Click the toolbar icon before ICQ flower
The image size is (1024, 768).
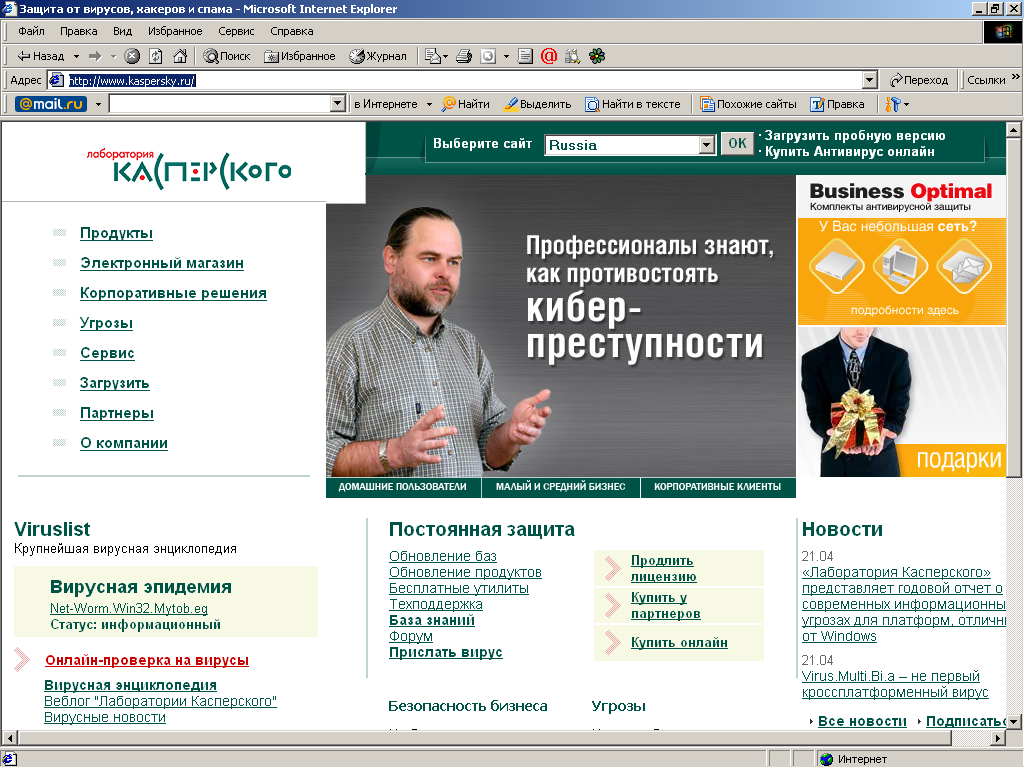point(572,56)
